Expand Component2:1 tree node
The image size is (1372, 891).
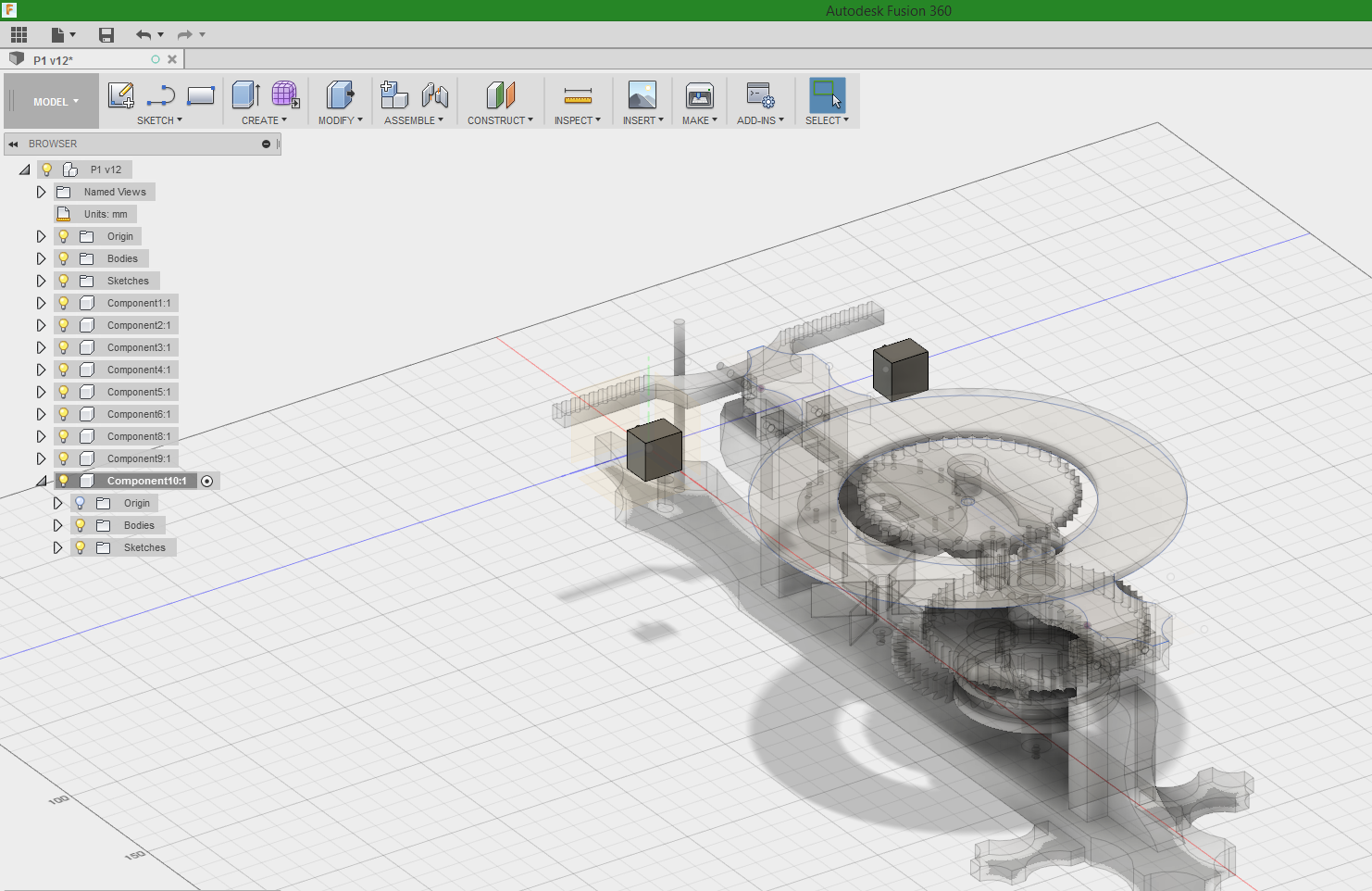(41, 325)
